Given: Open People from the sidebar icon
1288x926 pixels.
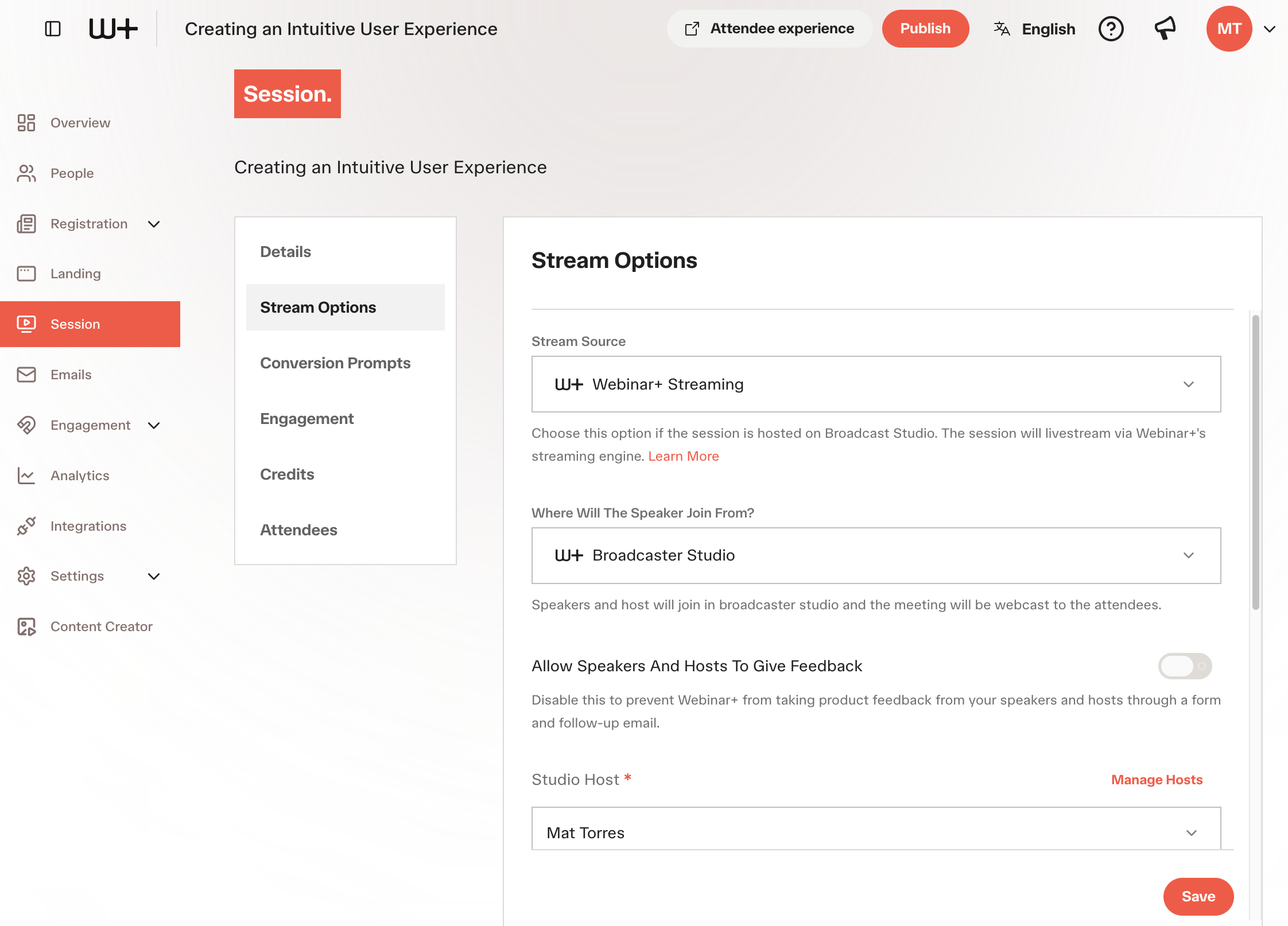Looking at the screenshot, I should (26, 173).
